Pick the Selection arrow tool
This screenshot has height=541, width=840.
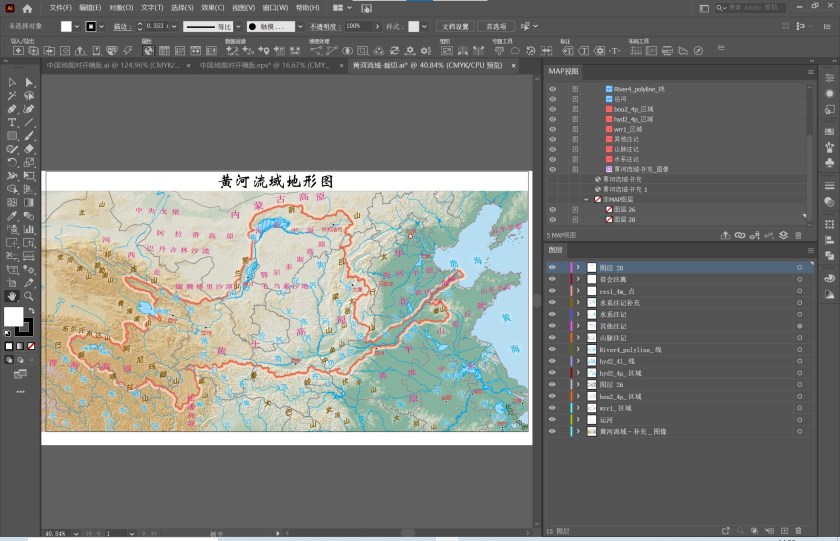point(12,83)
